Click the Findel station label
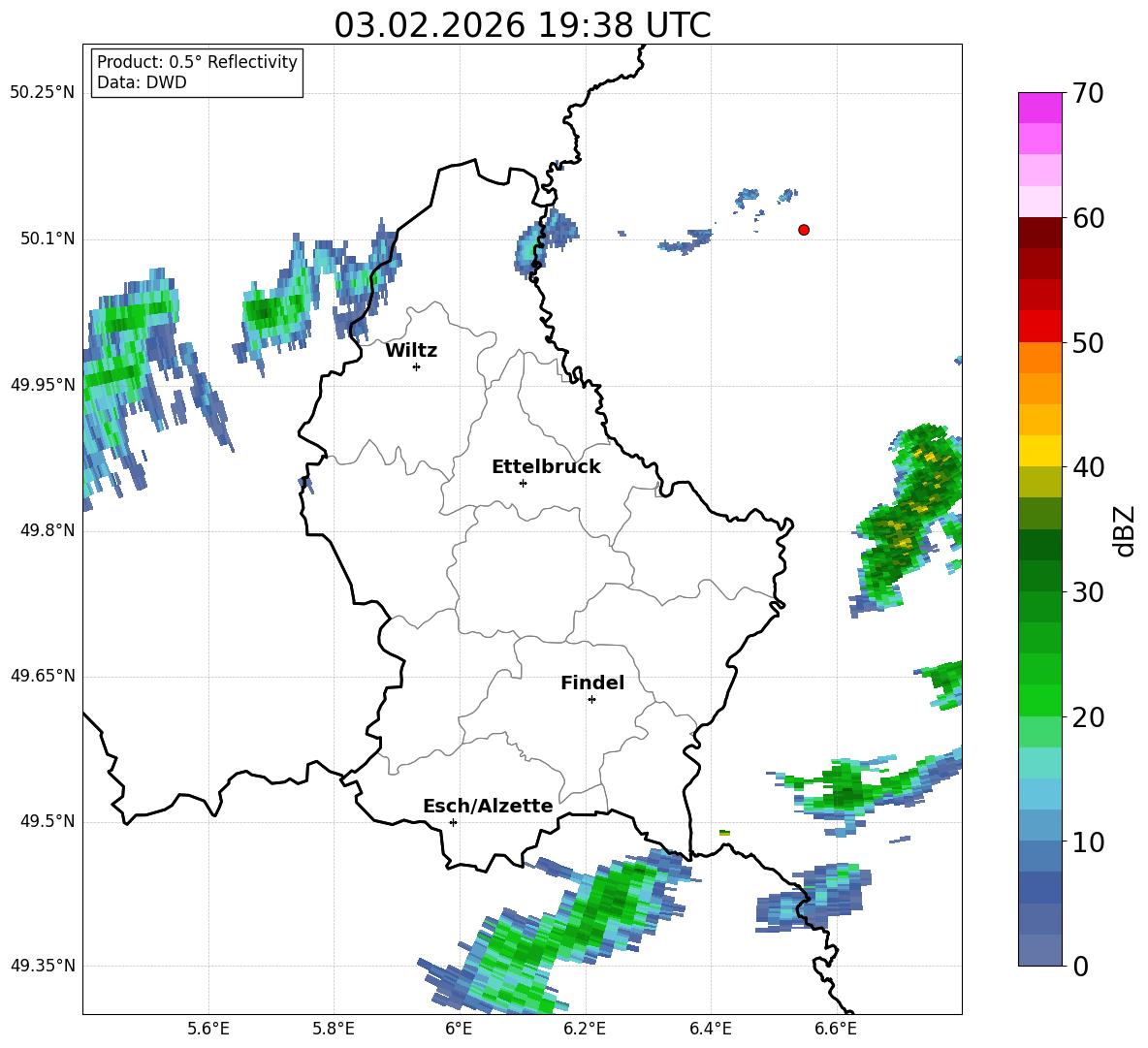Image resolution: width=1148 pixels, height=1048 pixels. (592, 683)
